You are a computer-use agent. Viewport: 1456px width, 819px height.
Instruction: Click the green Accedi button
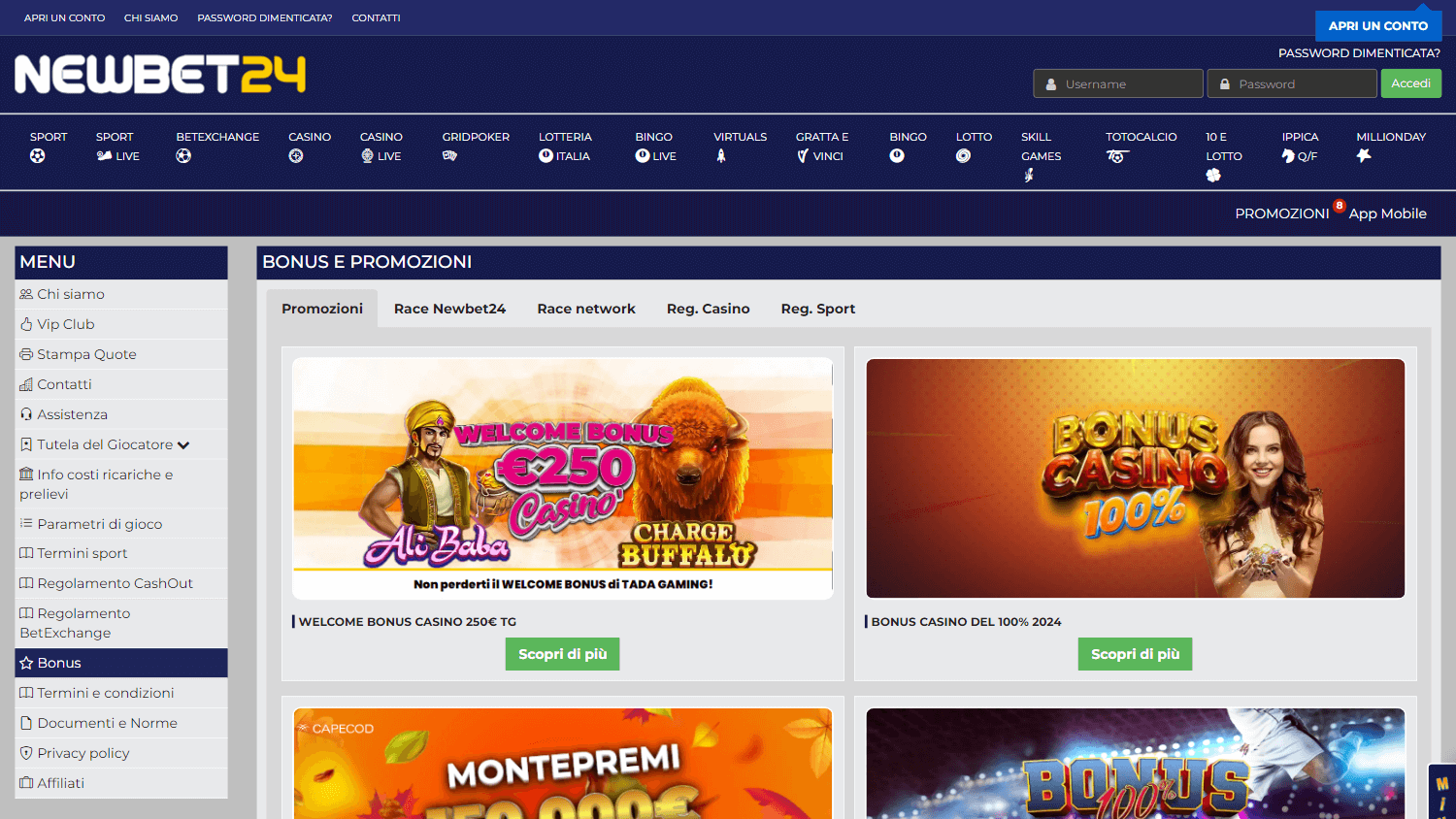coord(1410,83)
